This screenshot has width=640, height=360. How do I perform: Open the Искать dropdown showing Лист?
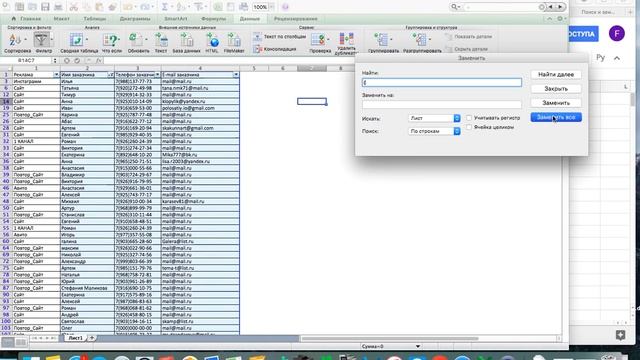434,118
